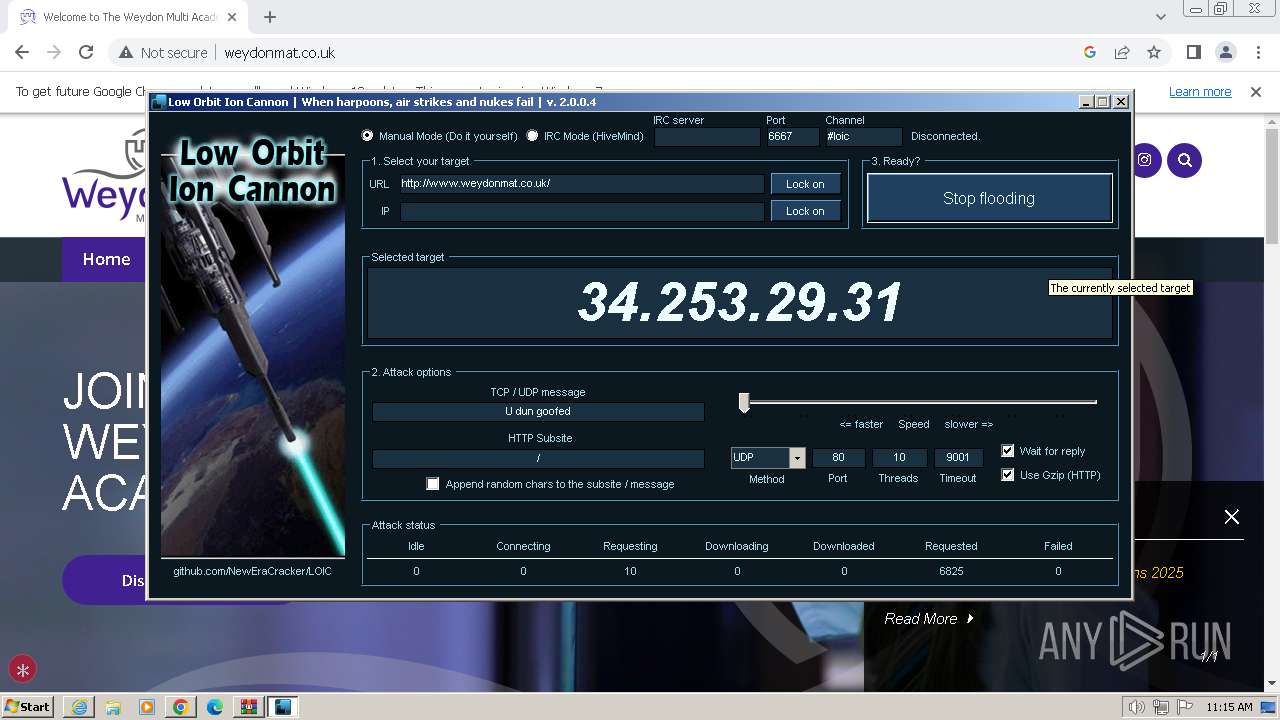This screenshot has width=1280, height=720.
Task: Click Requested count 6825
Action: pyautogui.click(x=951, y=571)
